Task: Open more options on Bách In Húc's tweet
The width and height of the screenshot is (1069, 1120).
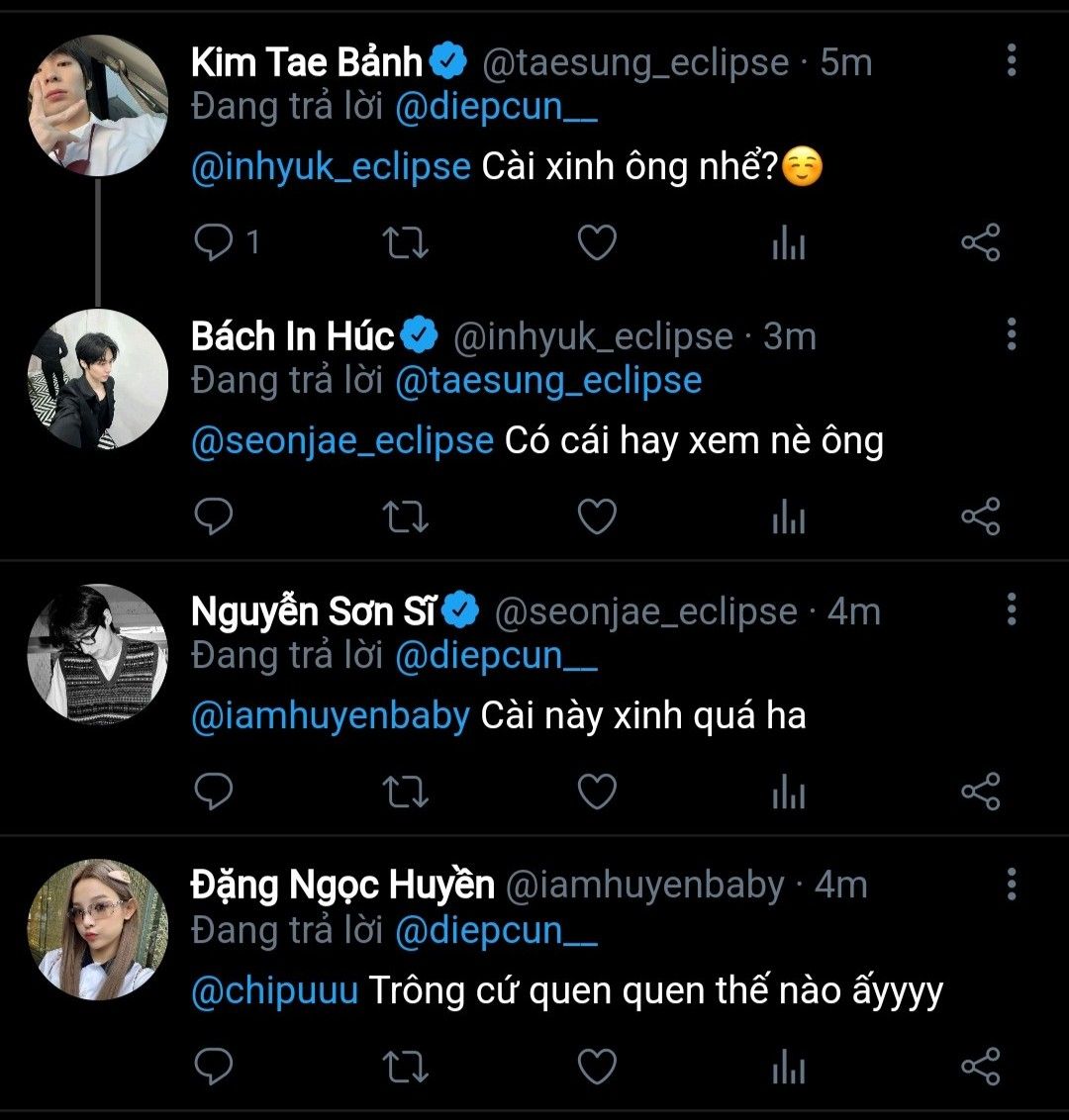Action: [1011, 335]
